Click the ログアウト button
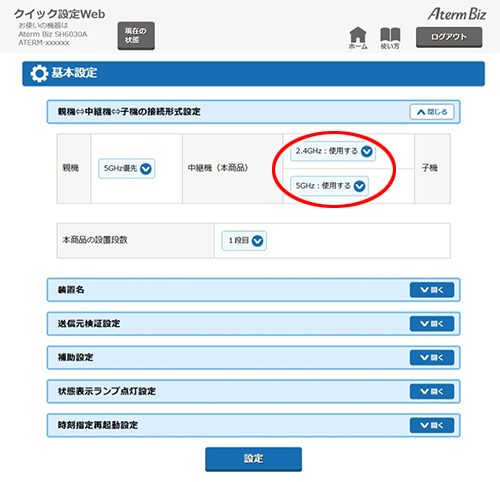The height and width of the screenshot is (482, 500). 449,37
